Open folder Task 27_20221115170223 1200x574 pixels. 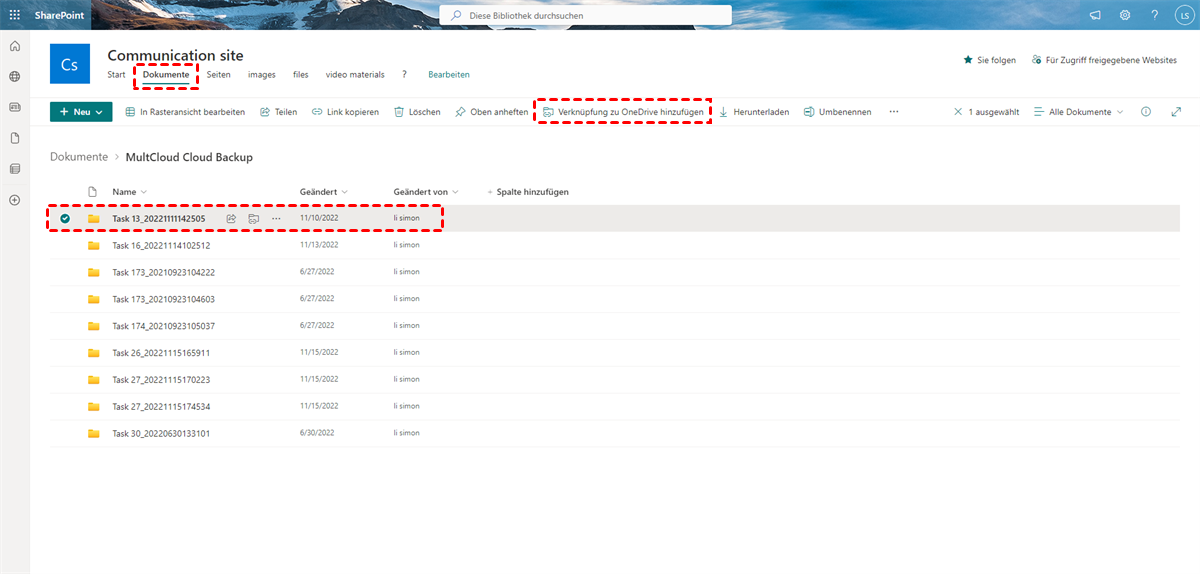point(161,380)
